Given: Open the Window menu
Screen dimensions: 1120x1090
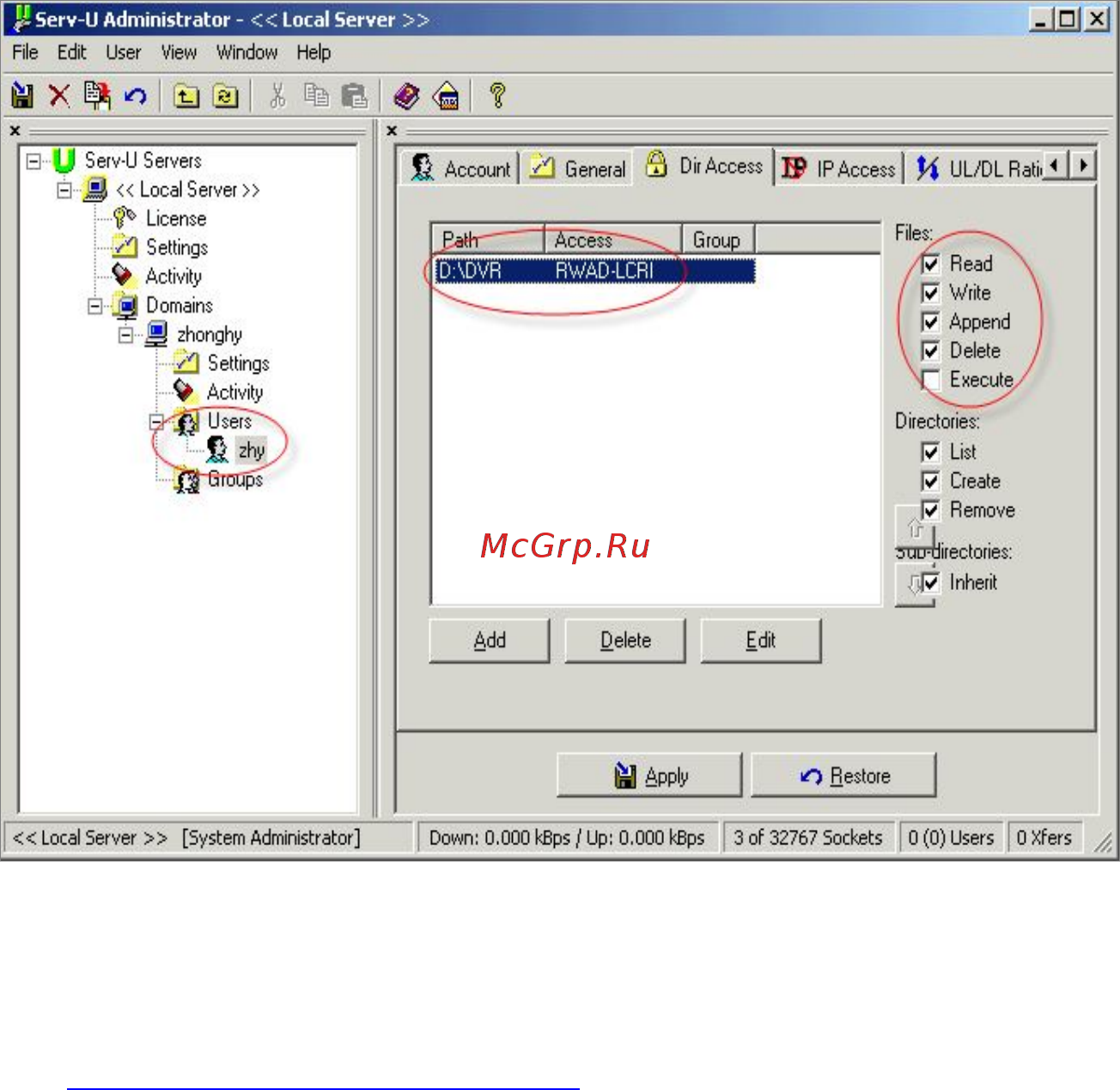Looking at the screenshot, I should click(x=247, y=52).
